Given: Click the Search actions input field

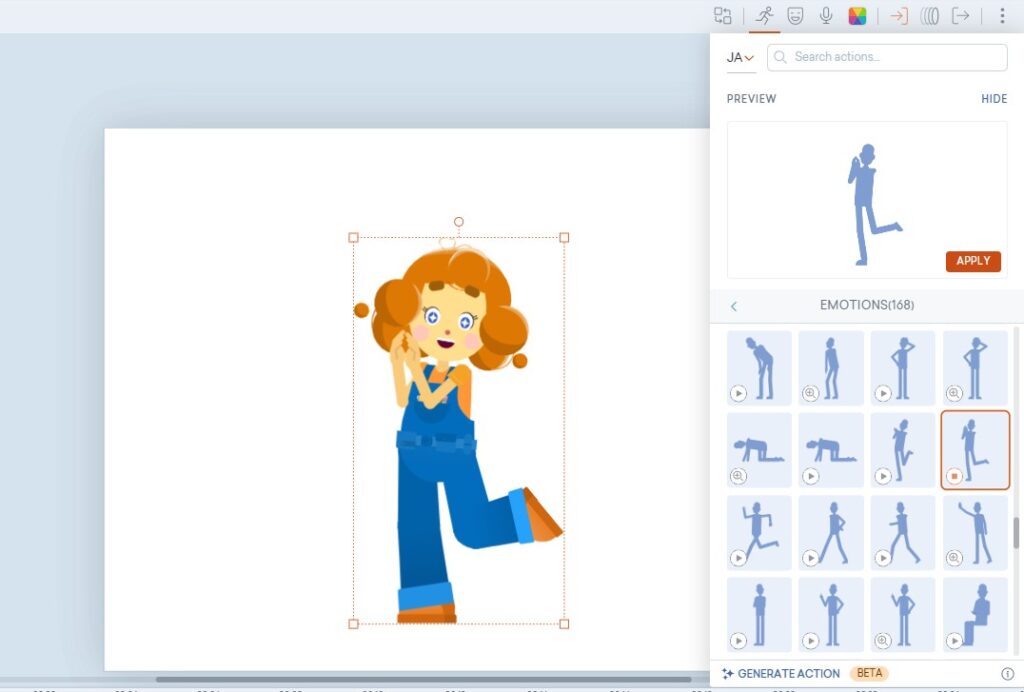Looking at the screenshot, I should pos(885,57).
